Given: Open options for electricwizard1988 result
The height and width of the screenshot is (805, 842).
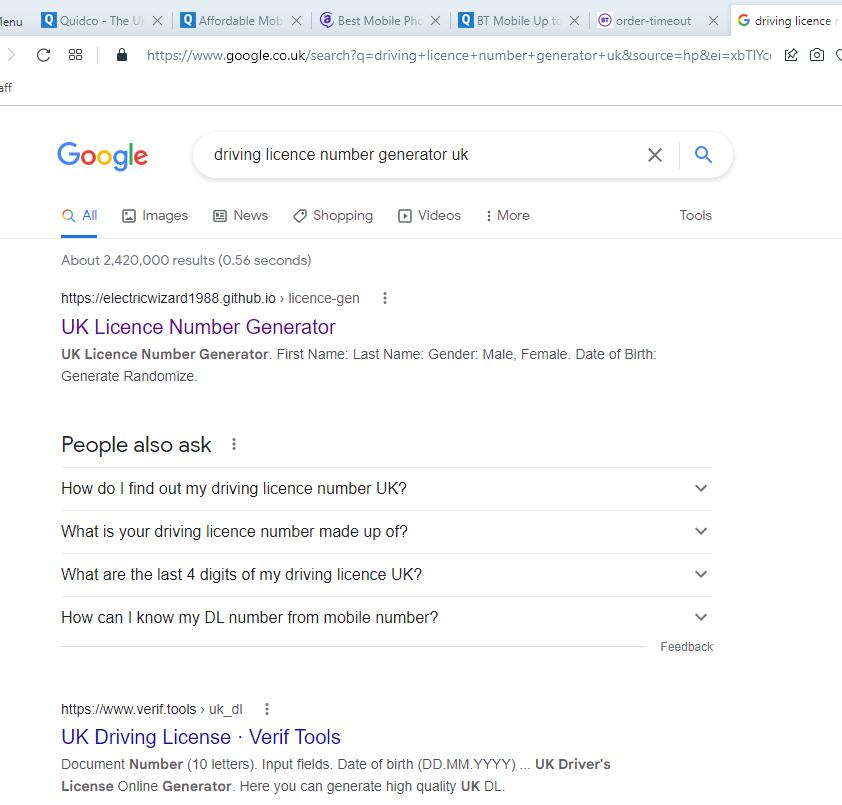Looking at the screenshot, I should 384,298.
